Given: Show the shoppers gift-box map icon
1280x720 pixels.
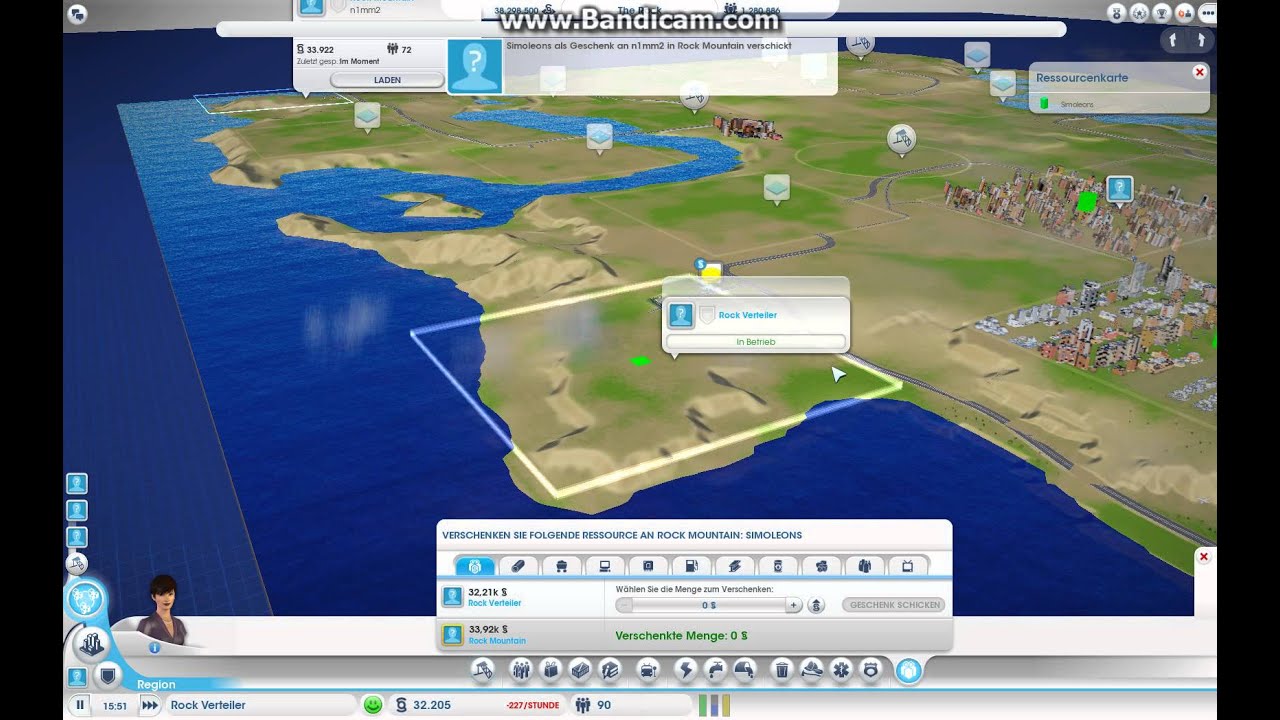Looking at the screenshot, I should [550, 669].
